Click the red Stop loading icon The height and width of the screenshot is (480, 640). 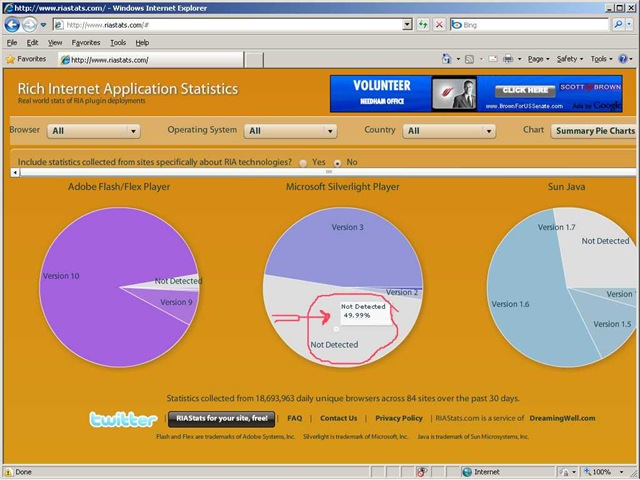tap(439, 24)
